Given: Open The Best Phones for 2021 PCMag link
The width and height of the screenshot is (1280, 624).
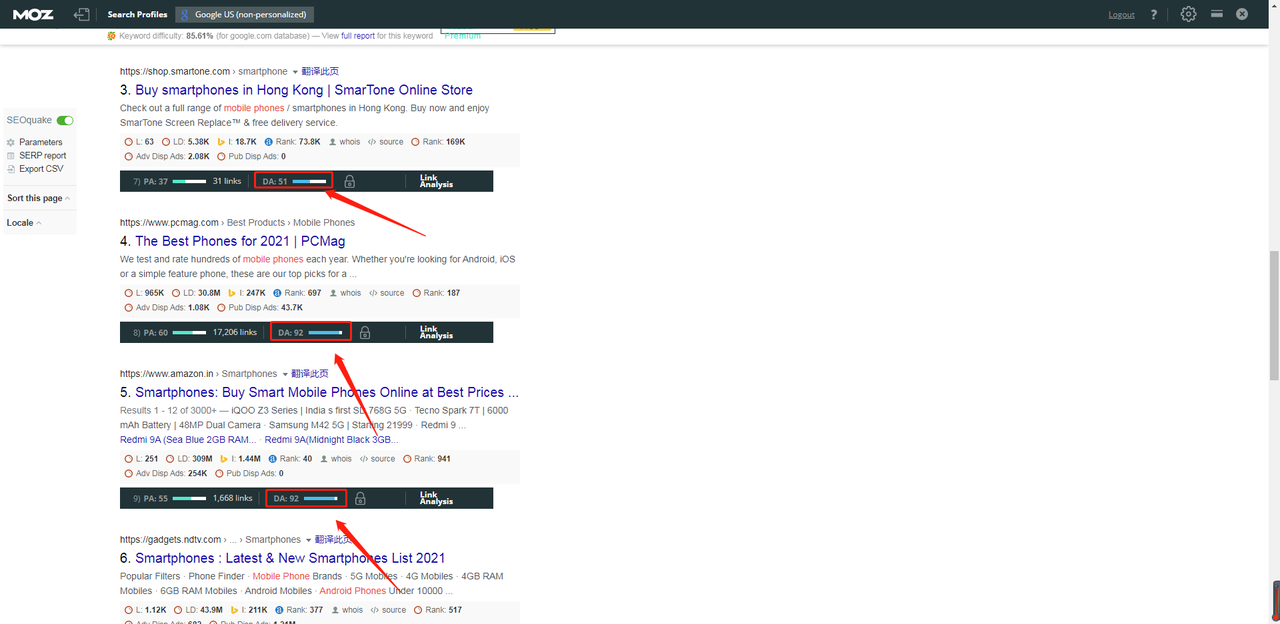Looking at the screenshot, I should click(240, 241).
